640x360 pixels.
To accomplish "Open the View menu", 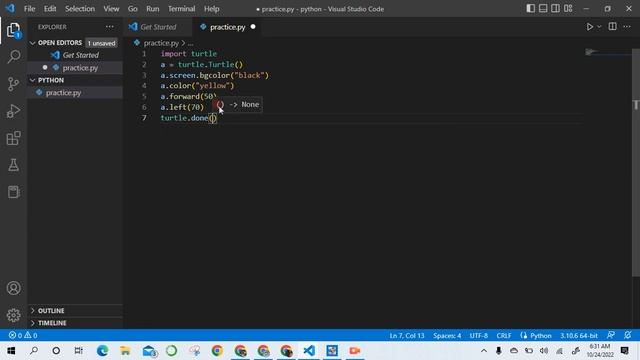I will (x=111, y=9).
